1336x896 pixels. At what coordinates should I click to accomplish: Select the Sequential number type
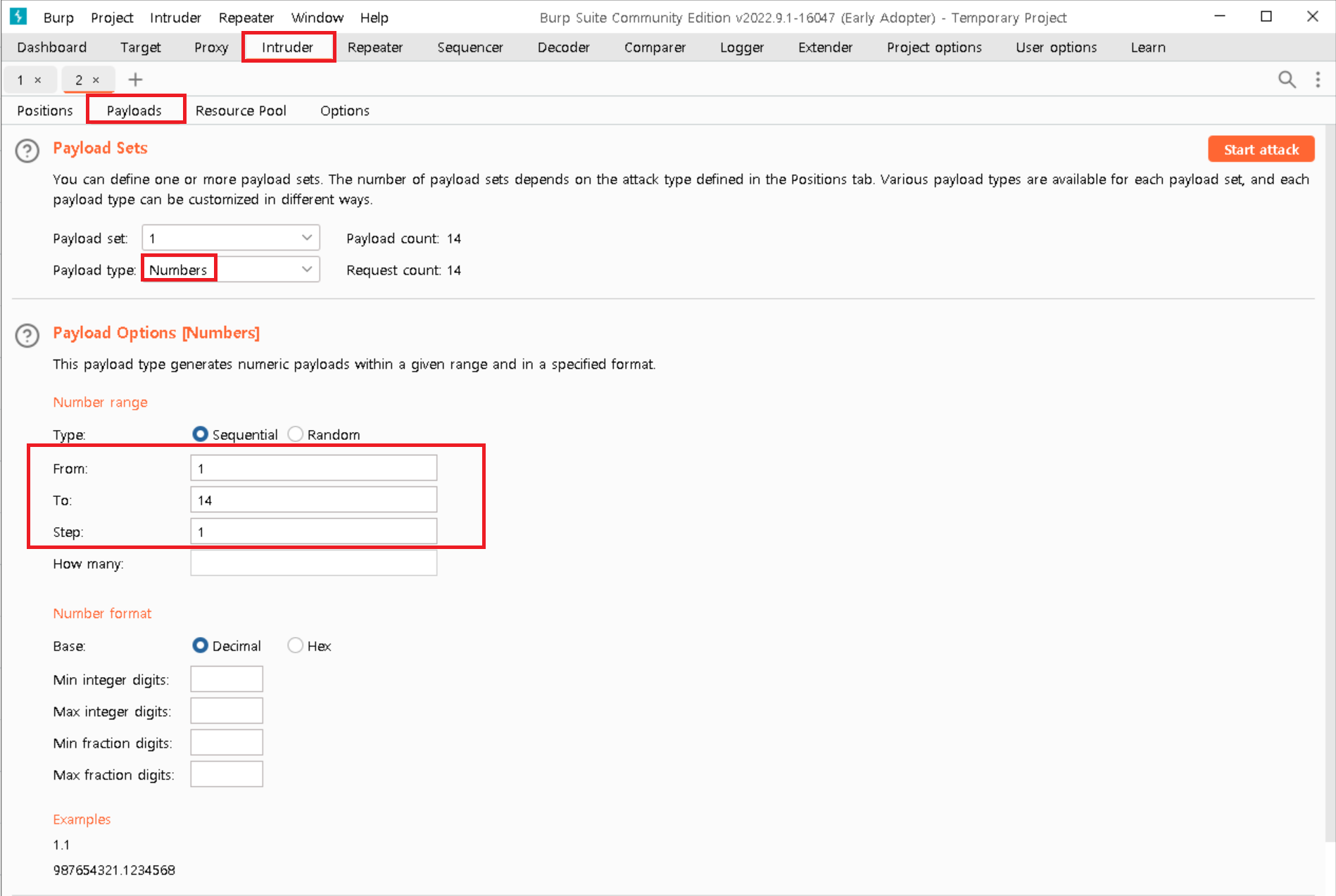tap(200, 434)
